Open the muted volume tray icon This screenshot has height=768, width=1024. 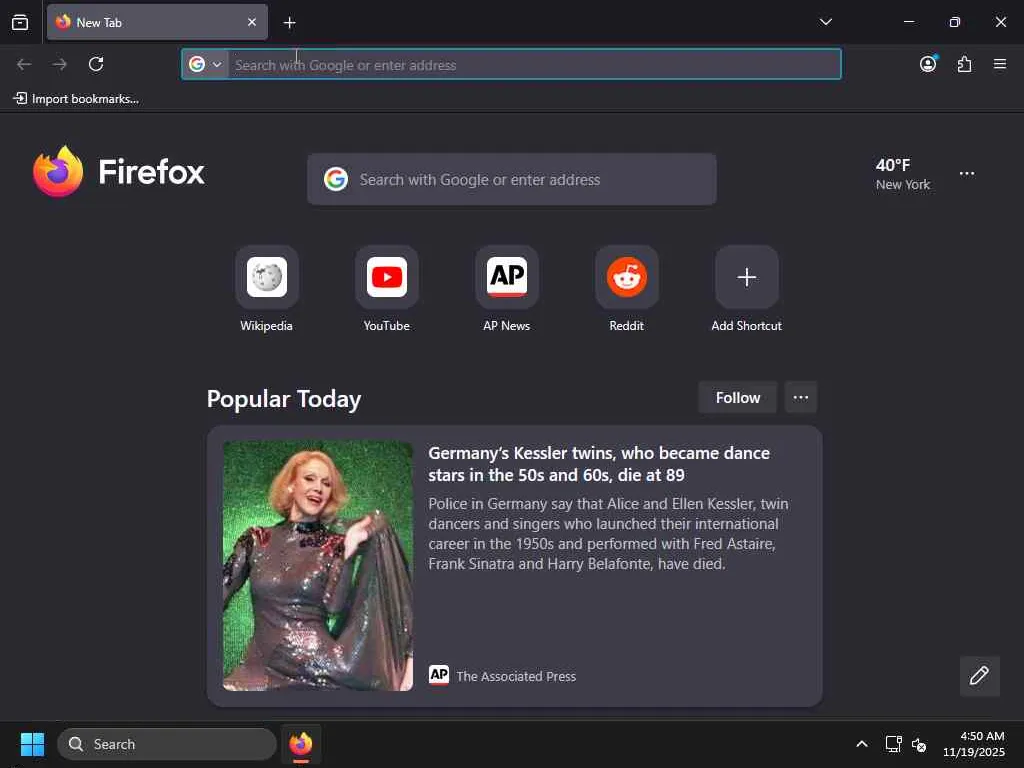[919, 744]
